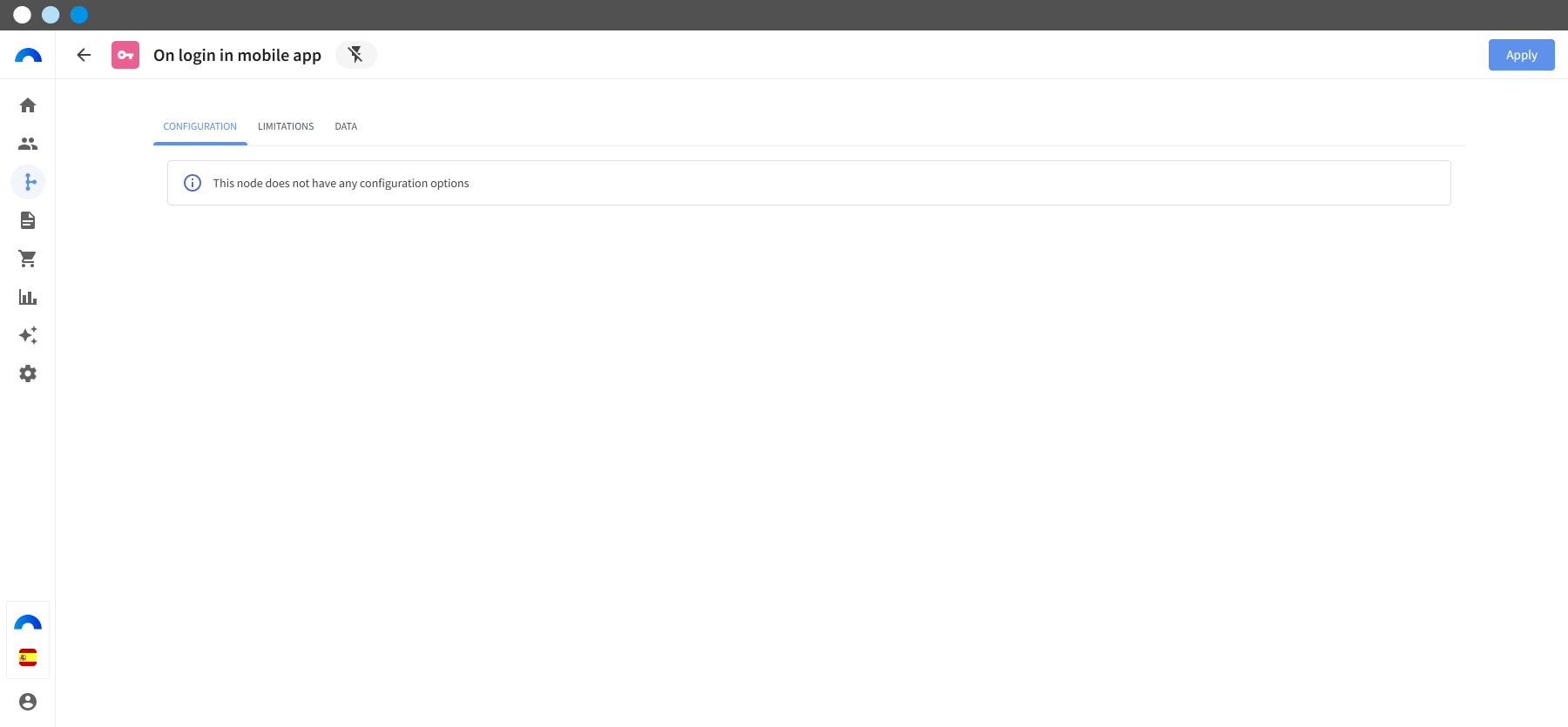Open the Analytics bar chart section

pos(28,297)
